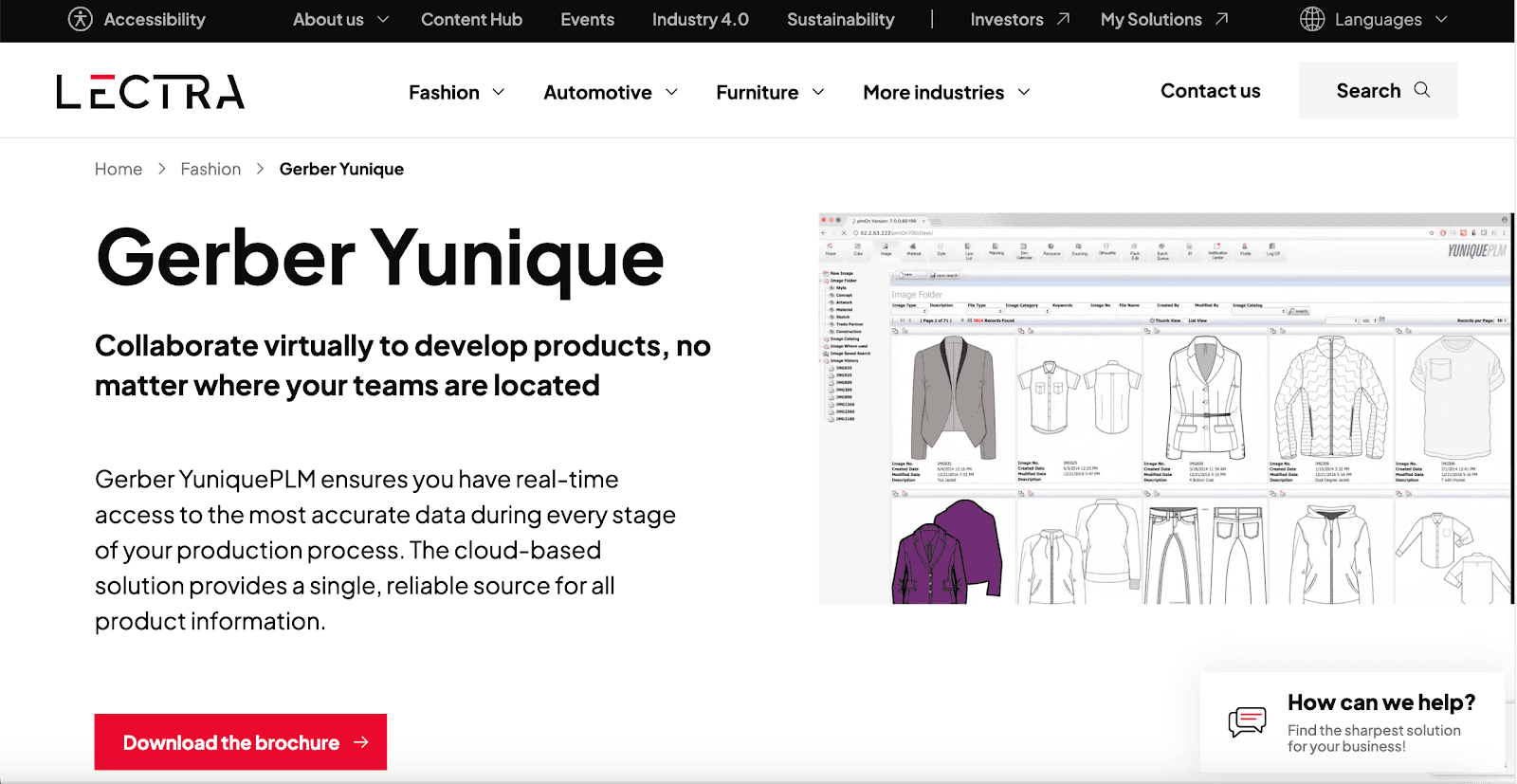Image resolution: width=1517 pixels, height=784 pixels.
Task: Click the arrow icon beside Investors
Action: coord(1063,18)
